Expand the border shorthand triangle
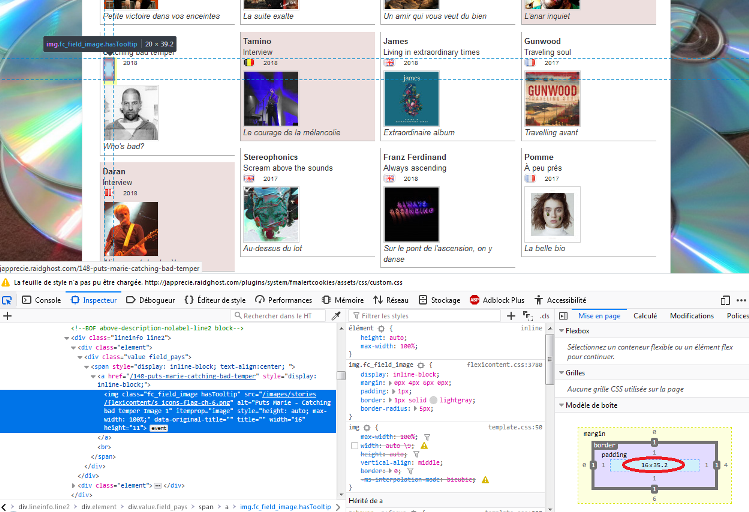 (391, 400)
